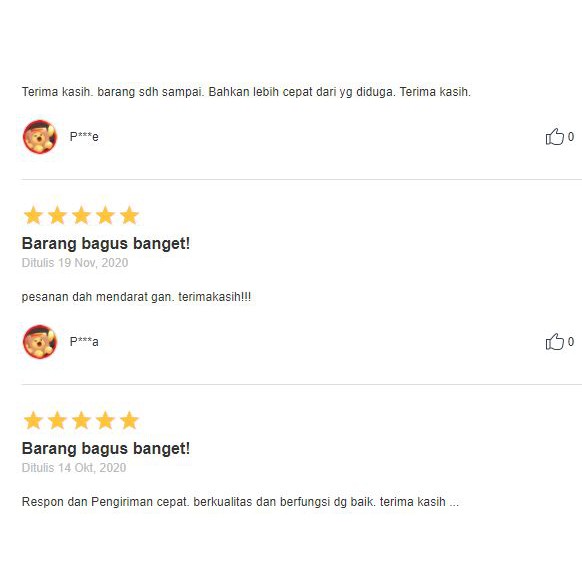Click the third star of the 19 Nov review

coord(81,215)
